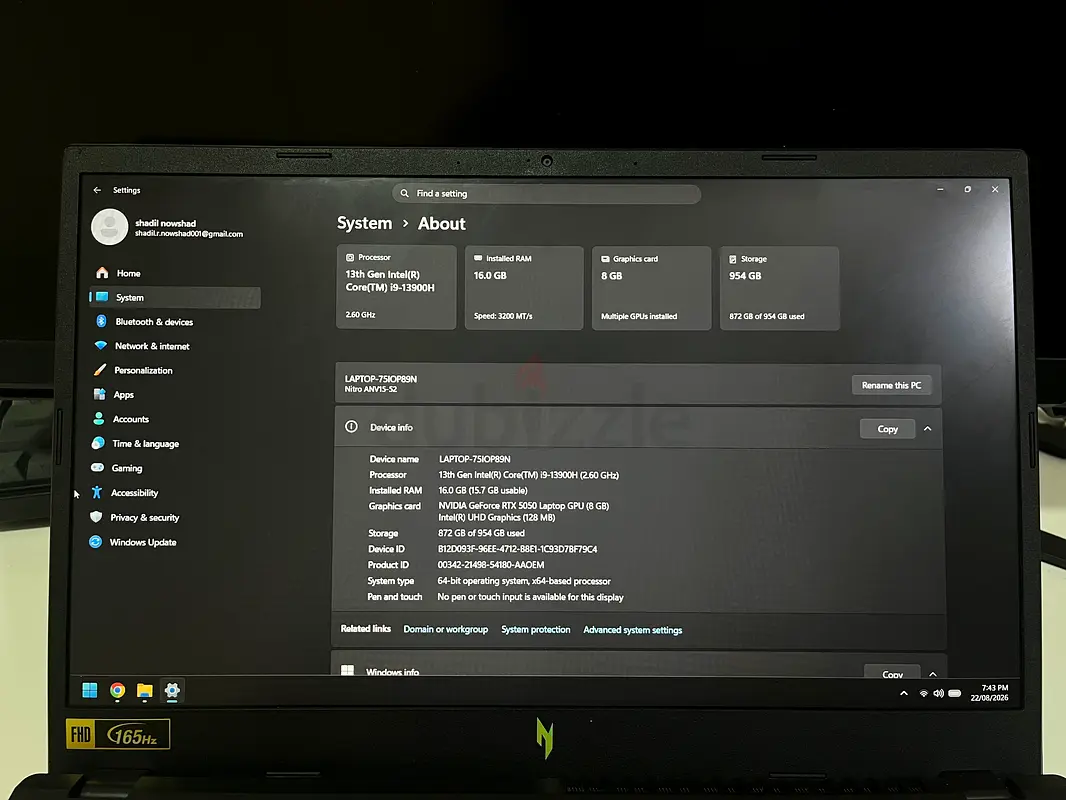Screen dimensions: 1066x800
Task: Open the user profile avatar
Action: pyautogui.click(x=109, y=226)
